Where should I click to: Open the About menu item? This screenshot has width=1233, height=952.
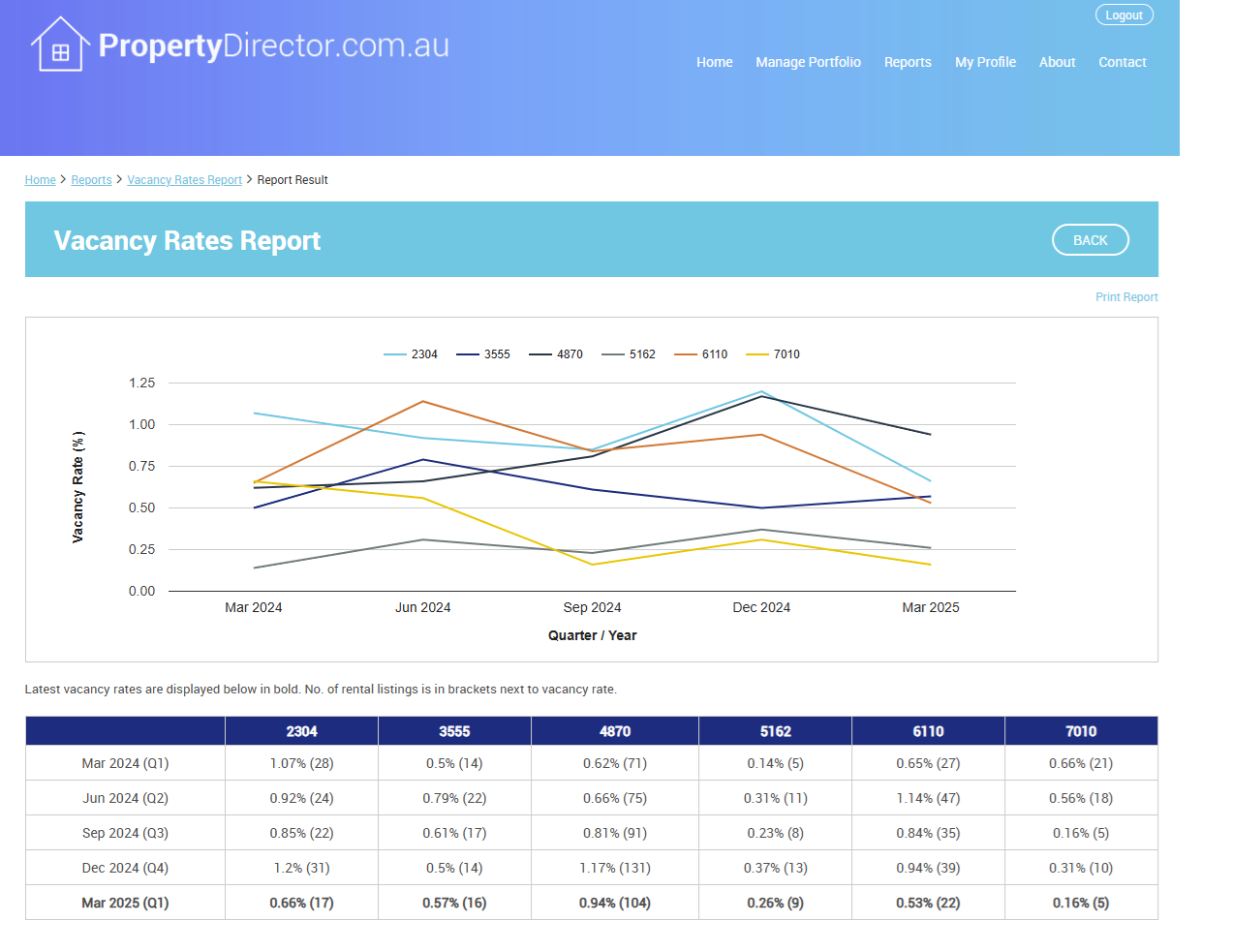pyautogui.click(x=1057, y=62)
